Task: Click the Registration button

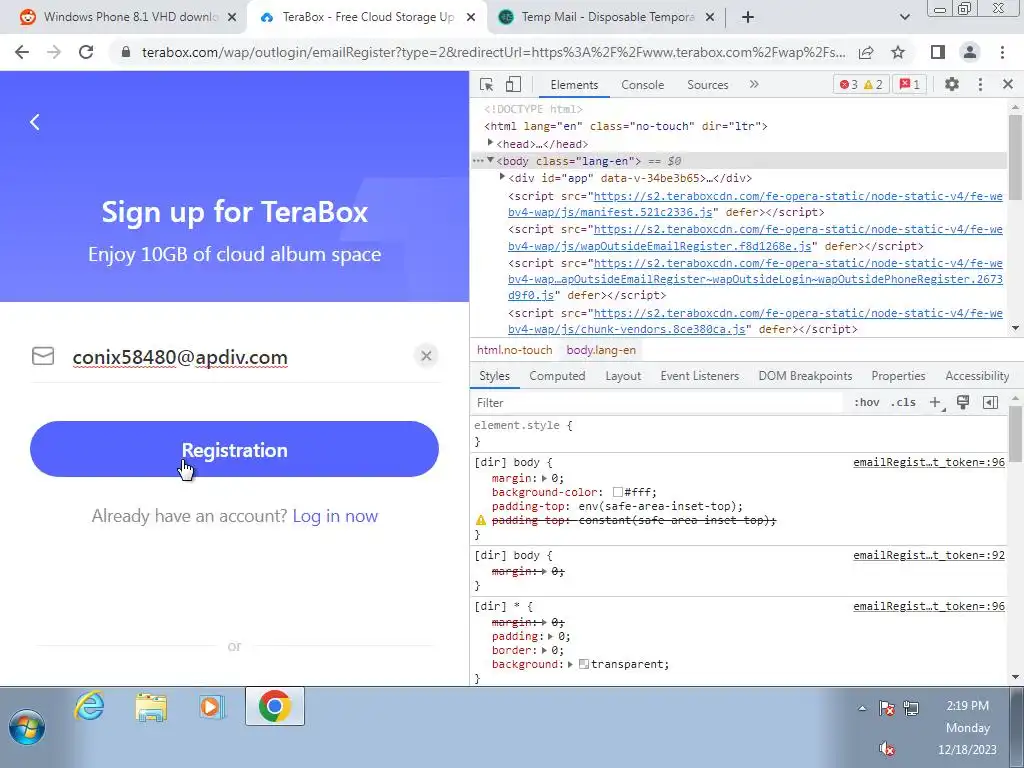Action: [234, 449]
